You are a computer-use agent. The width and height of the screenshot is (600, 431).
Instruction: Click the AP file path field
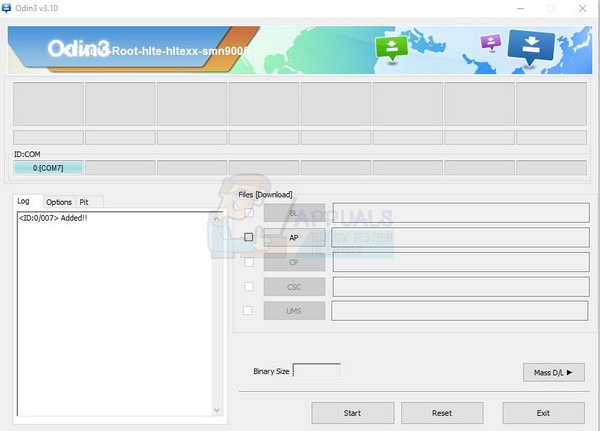click(x=460, y=237)
